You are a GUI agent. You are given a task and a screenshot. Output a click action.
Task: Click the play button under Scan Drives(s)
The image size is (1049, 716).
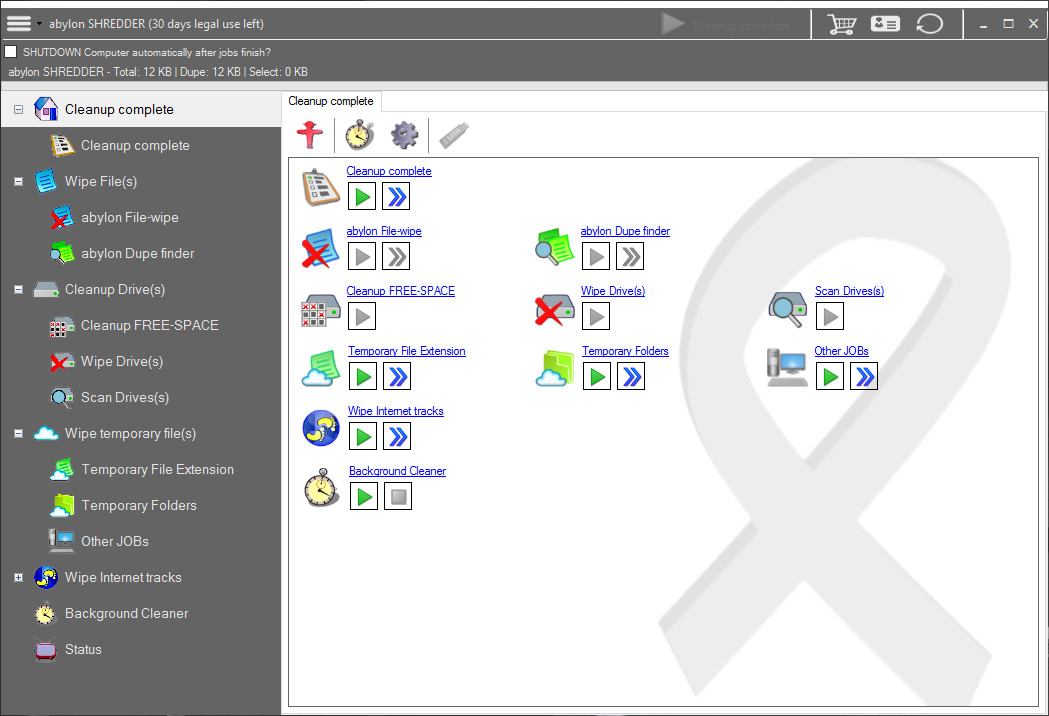coord(830,317)
